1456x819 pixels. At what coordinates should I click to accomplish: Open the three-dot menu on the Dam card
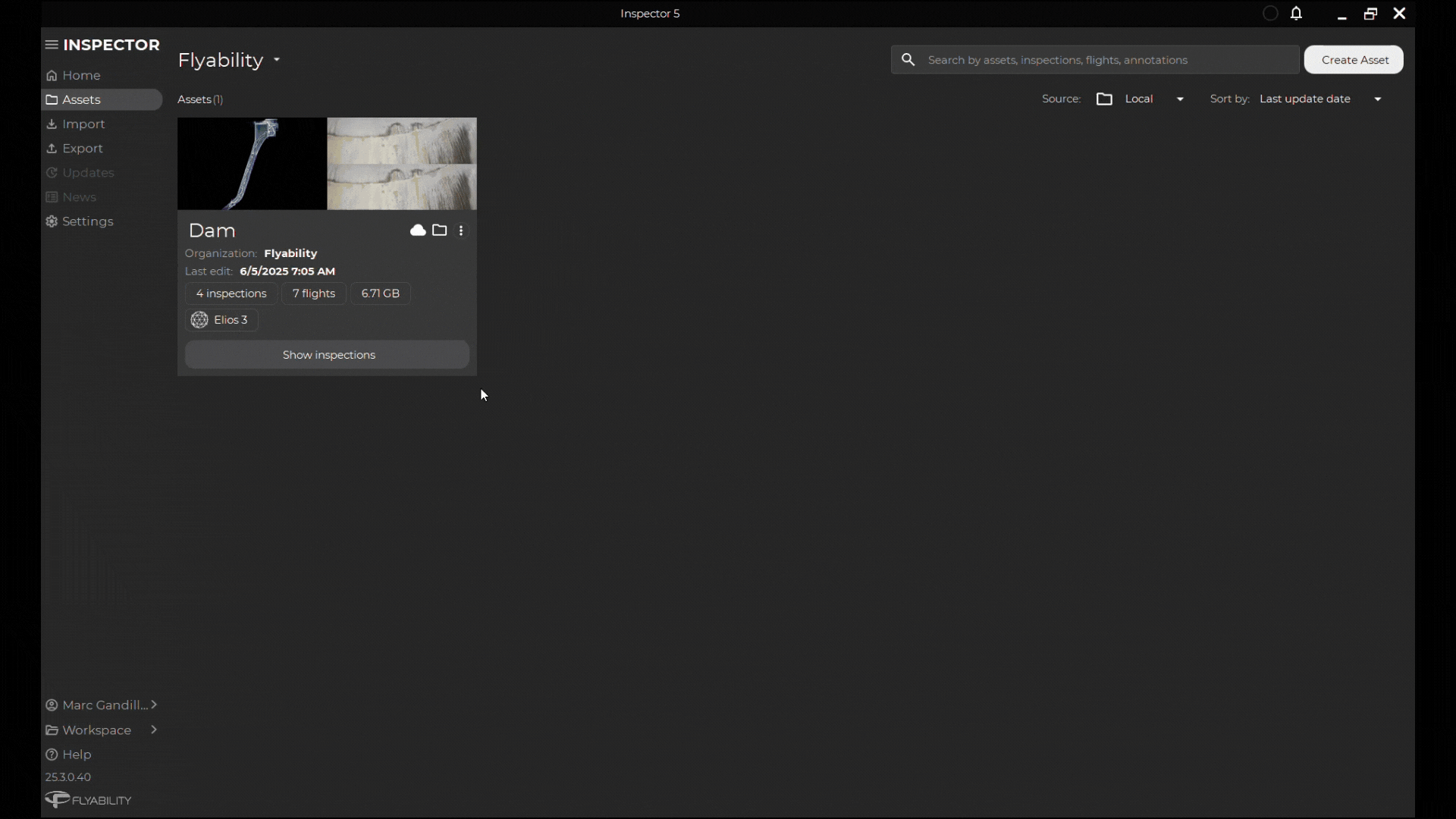[461, 231]
